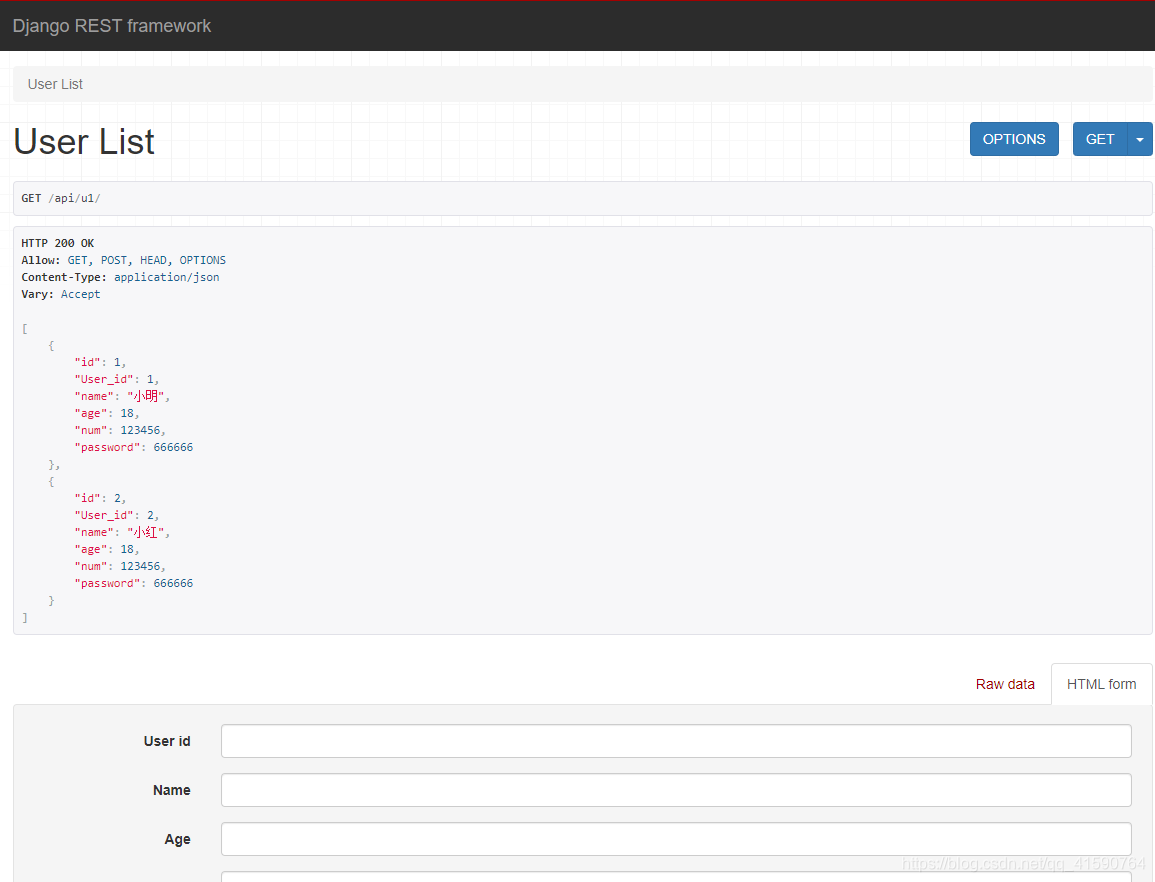Click the User id form label

(x=166, y=741)
